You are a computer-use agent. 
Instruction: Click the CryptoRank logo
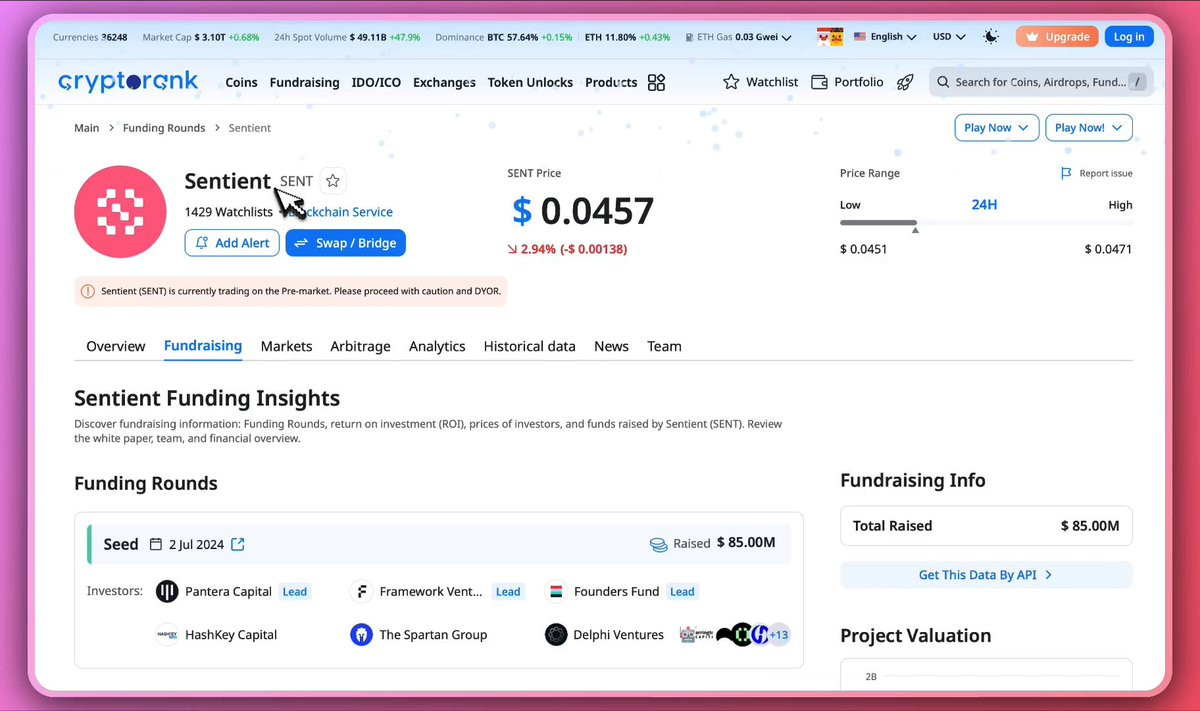tap(128, 82)
